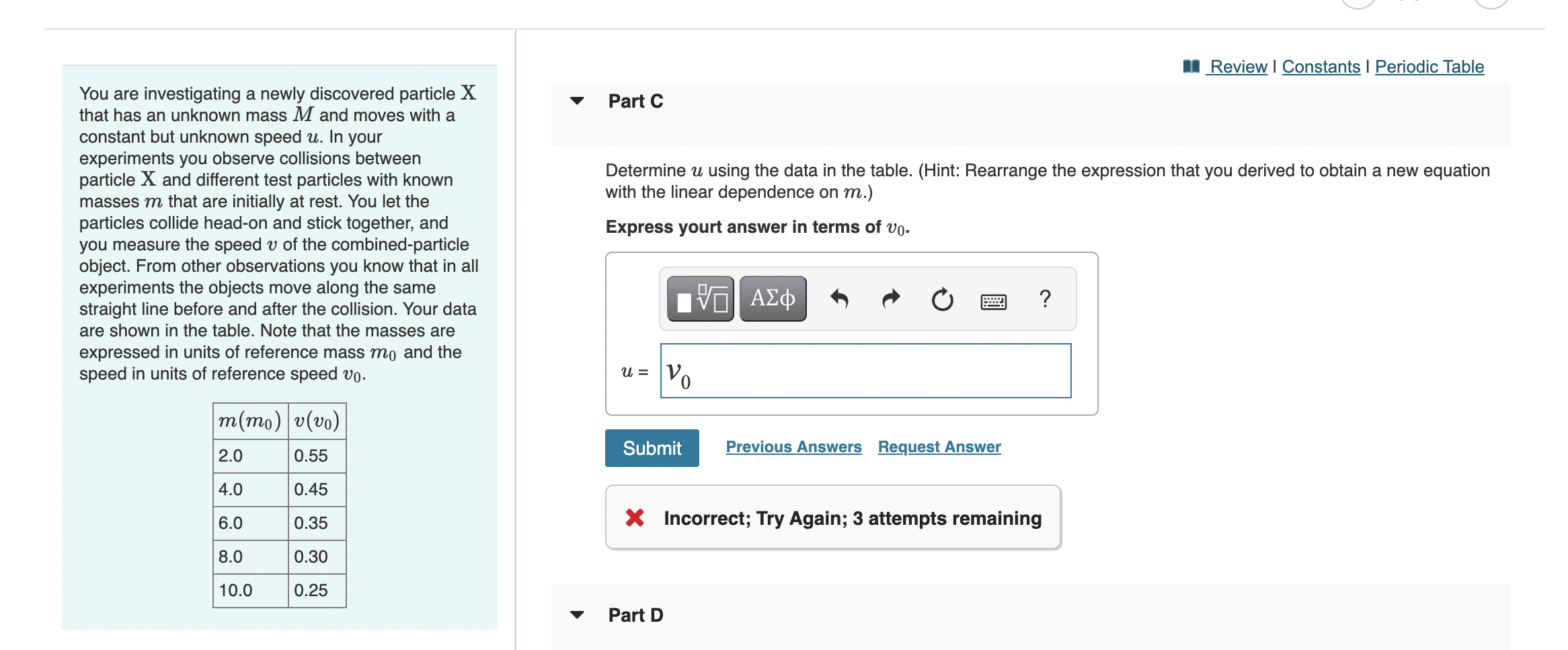Image resolution: width=1568 pixels, height=650 pixels.
Task: Click the Part D heading
Action: tap(635, 615)
